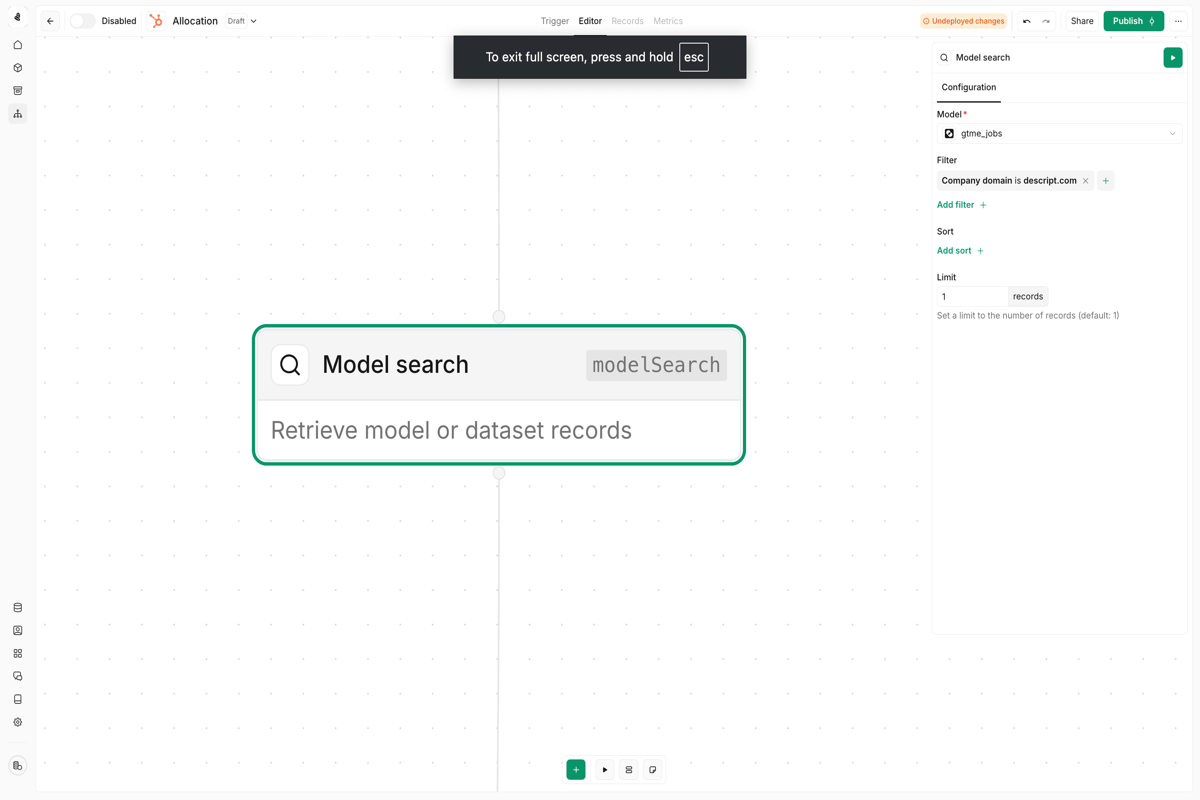Image resolution: width=1200 pixels, height=800 pixels.
Task: Open the Draft version dropdown
Action: (x=242, y=21)
